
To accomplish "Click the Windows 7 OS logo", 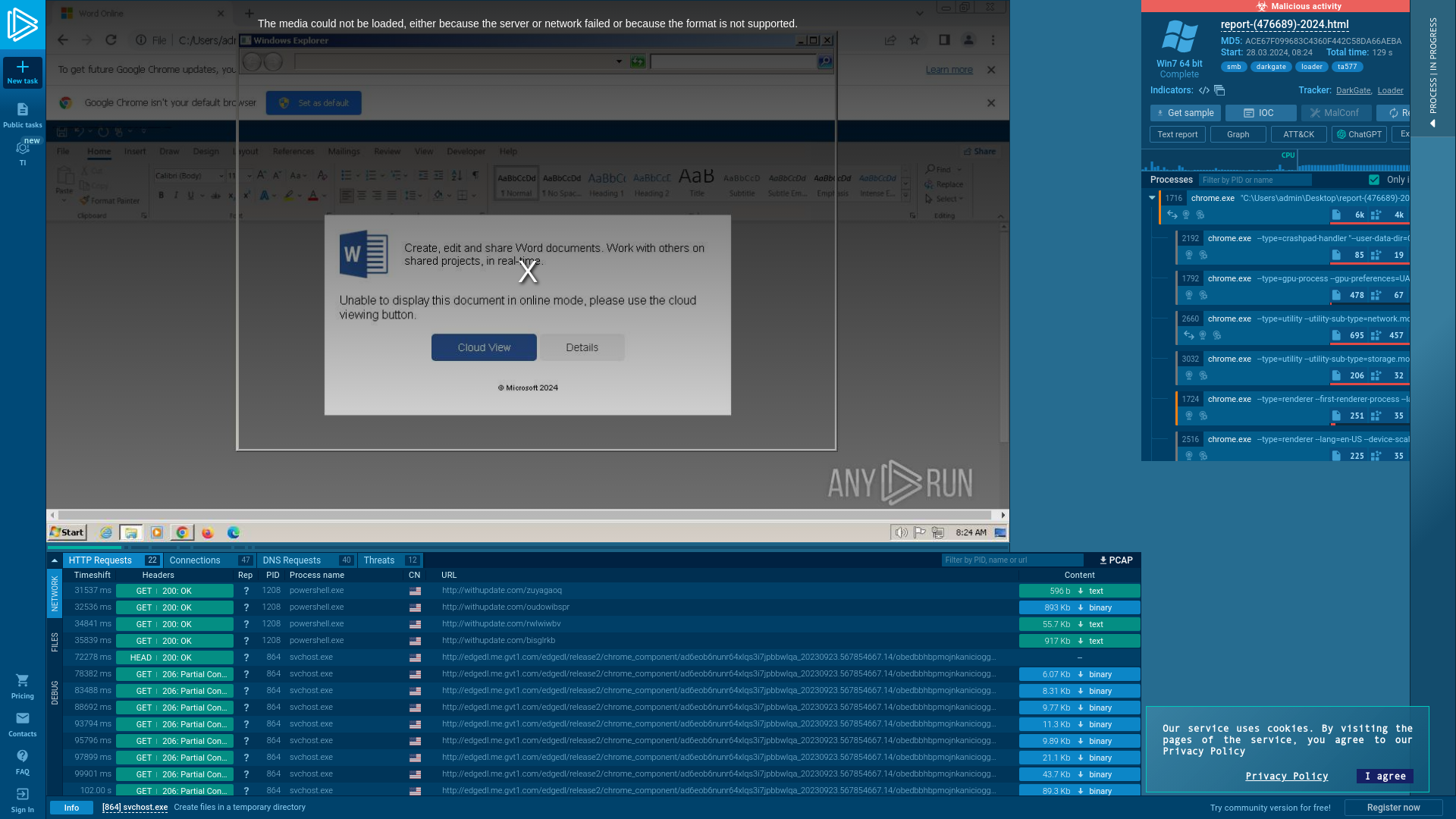I will (x=1179, y=38).
